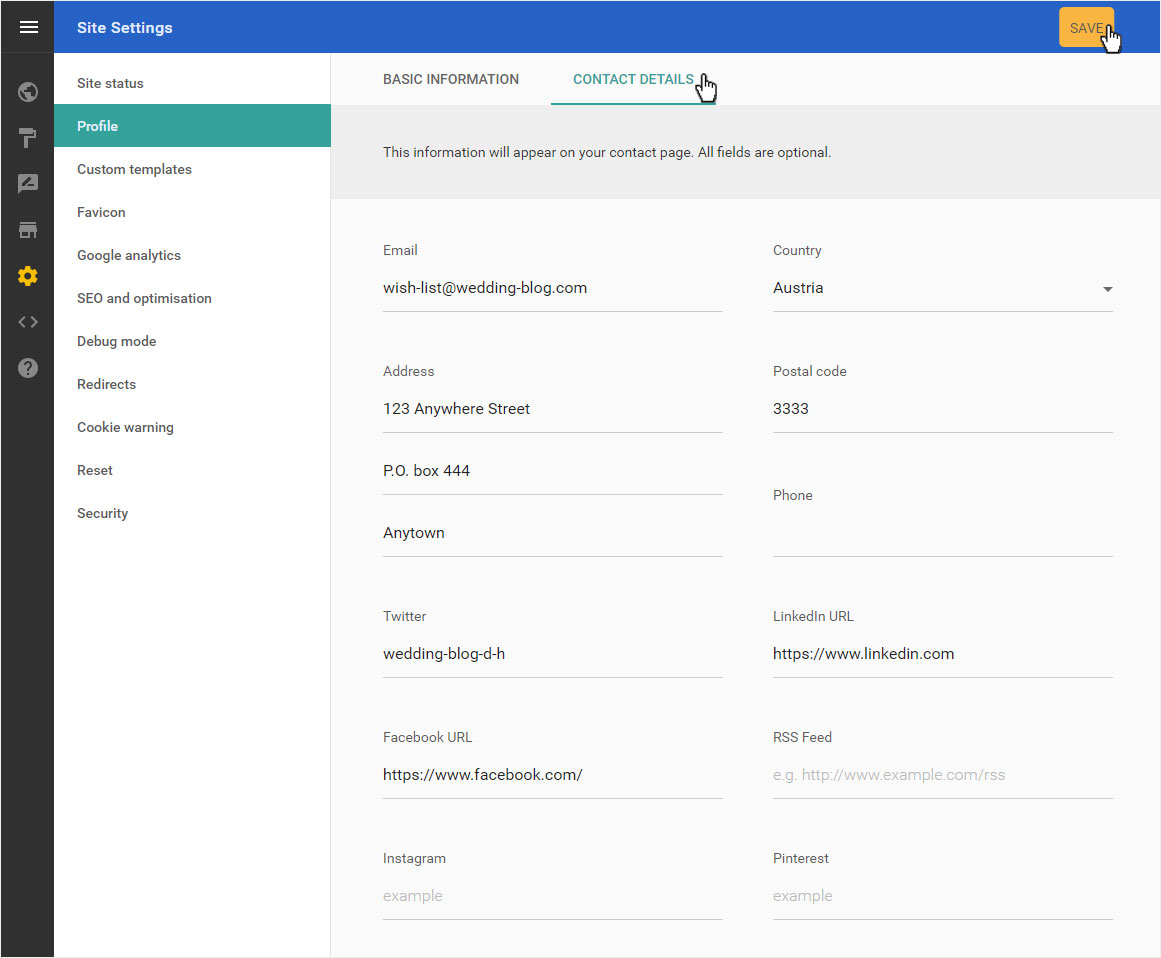This screenshot has height=958, width=1161.
Task: Click the Pinterest input field
Action: pos(943,896)
